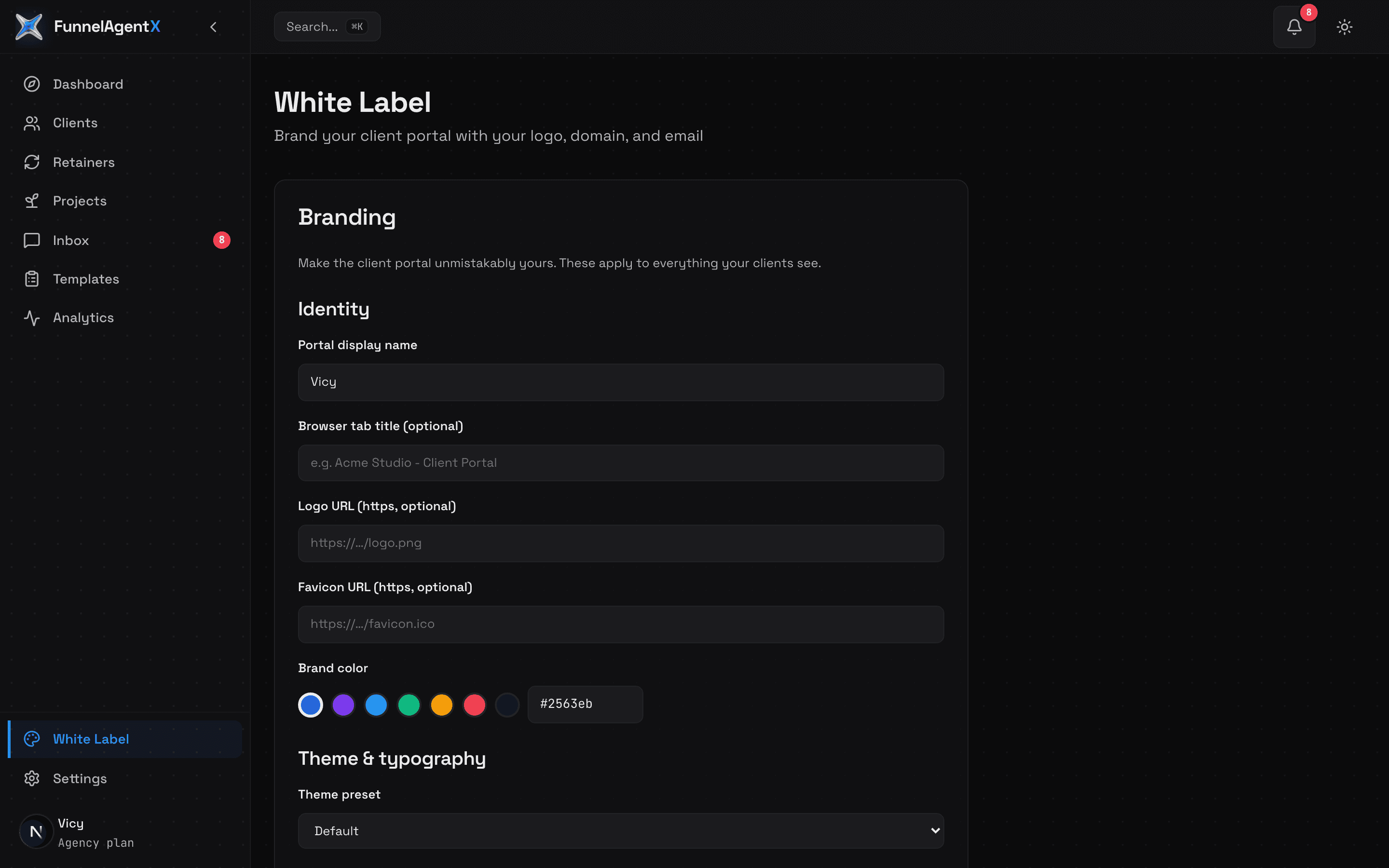This screenshot has height=868, width=1389.
Task: Choose the red brand color swatch
Action: click(474, 705)
